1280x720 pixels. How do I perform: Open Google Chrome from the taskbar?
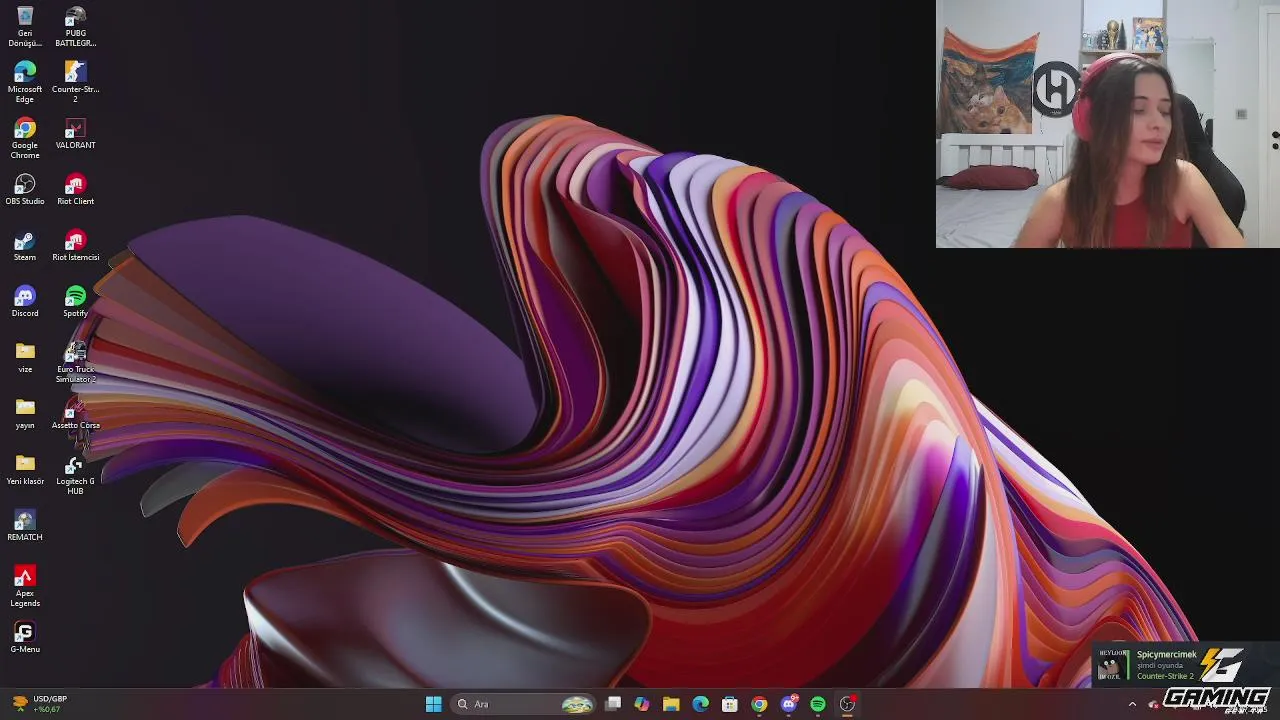click(x=759, y=704)
